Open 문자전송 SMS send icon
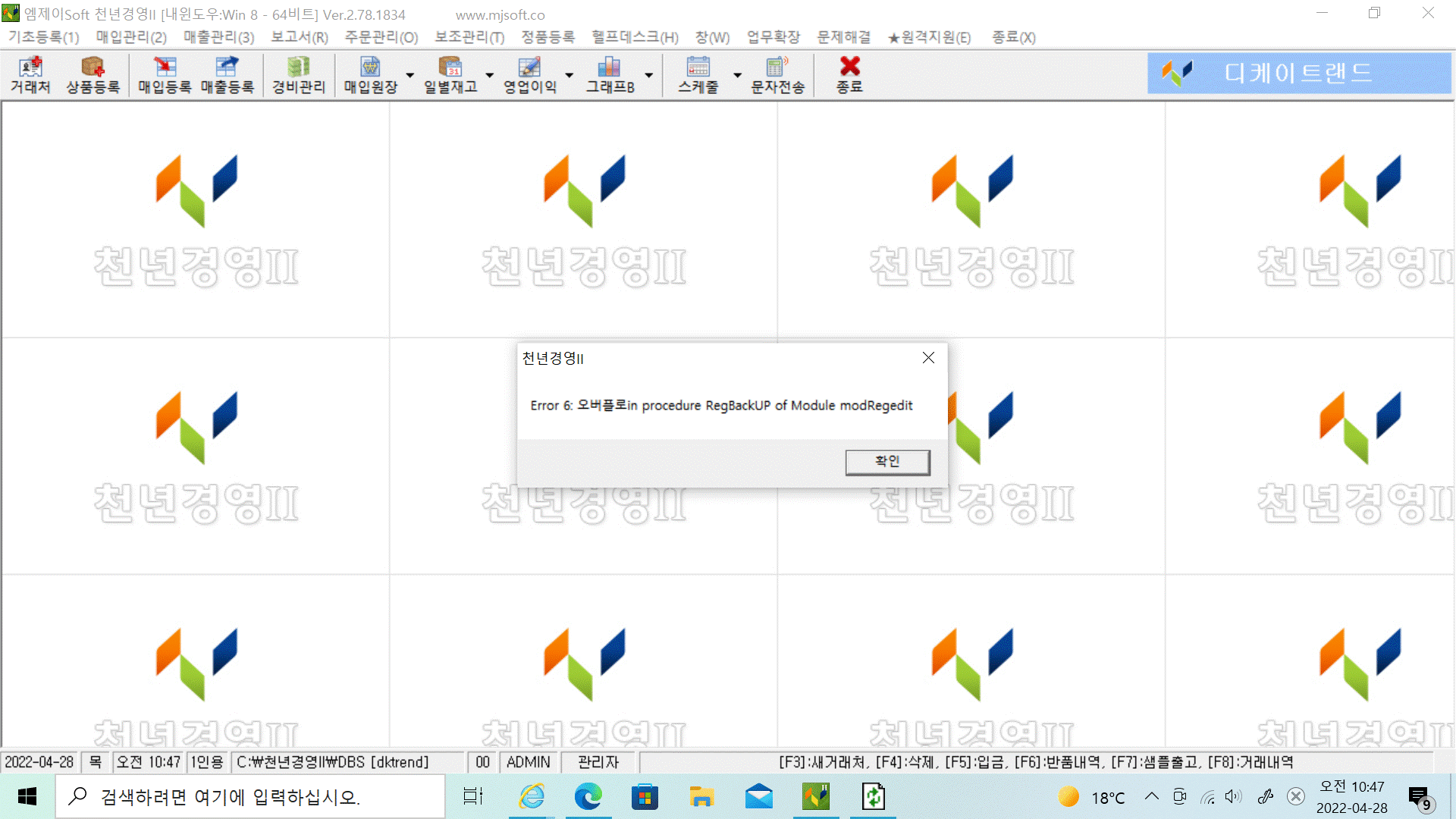The height and width of the screenshot is (819, 1456). click(x=777, y=75)
